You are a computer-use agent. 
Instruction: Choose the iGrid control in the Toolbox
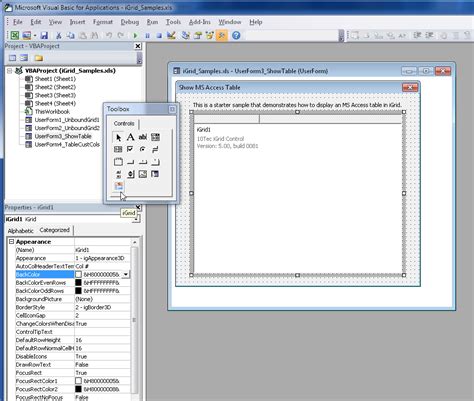118,186
